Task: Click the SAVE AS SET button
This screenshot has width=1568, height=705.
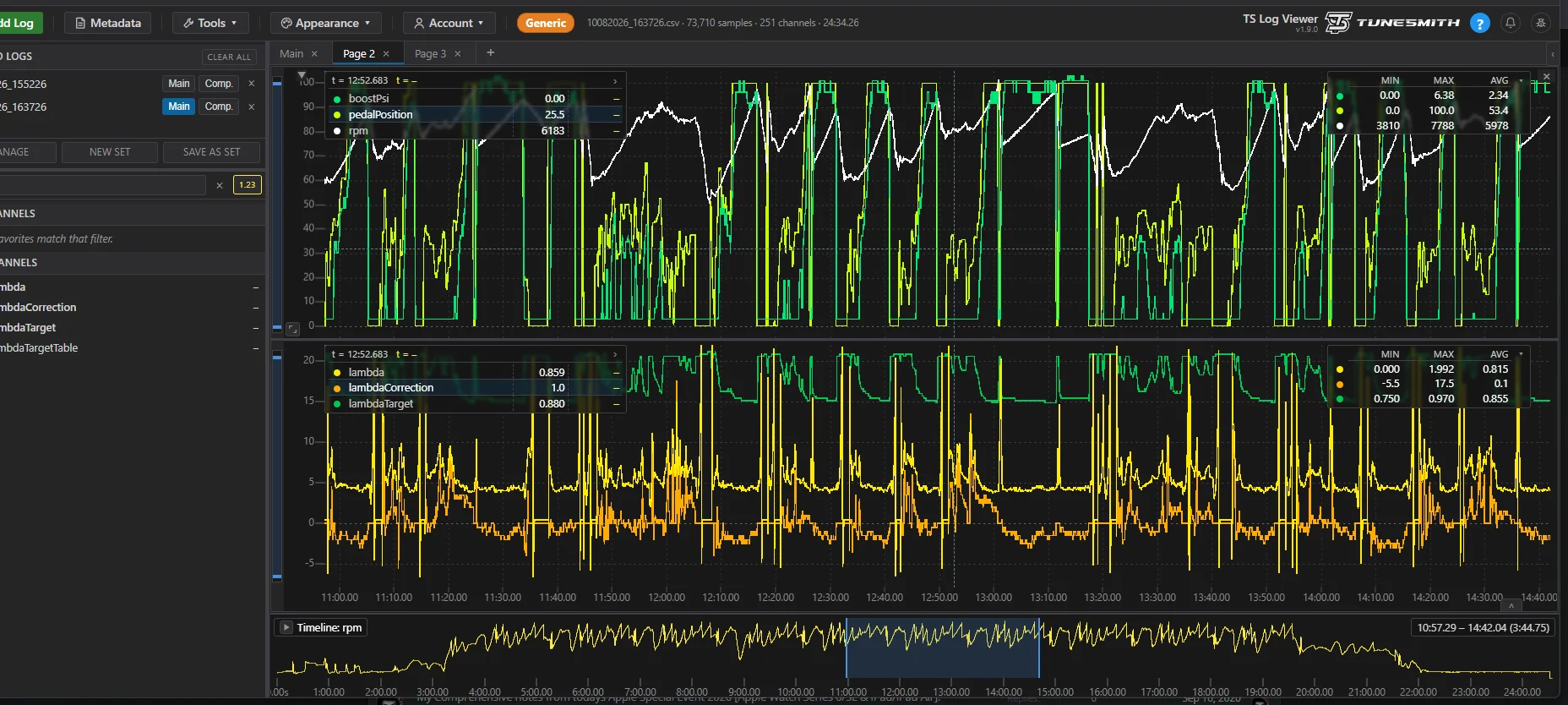Action: [x=211, y=152]
